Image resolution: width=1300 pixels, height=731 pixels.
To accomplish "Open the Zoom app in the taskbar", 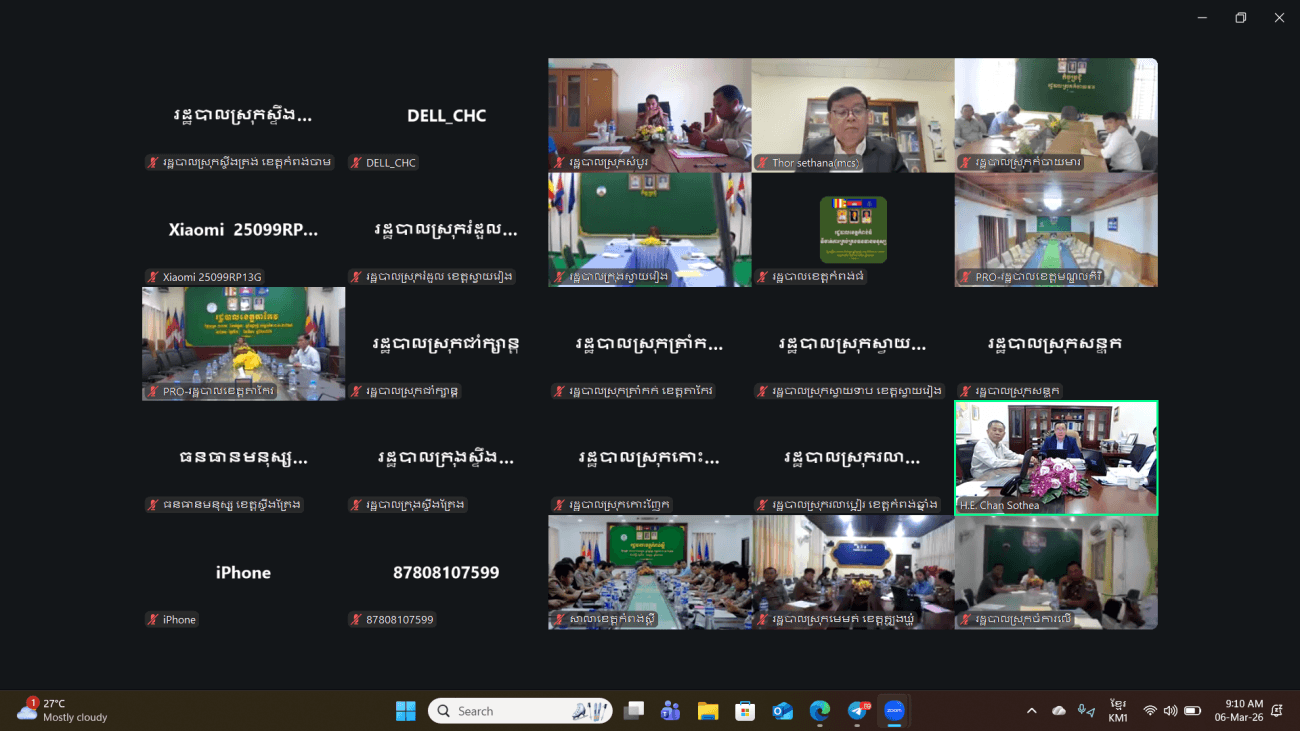I will [894, 711].
